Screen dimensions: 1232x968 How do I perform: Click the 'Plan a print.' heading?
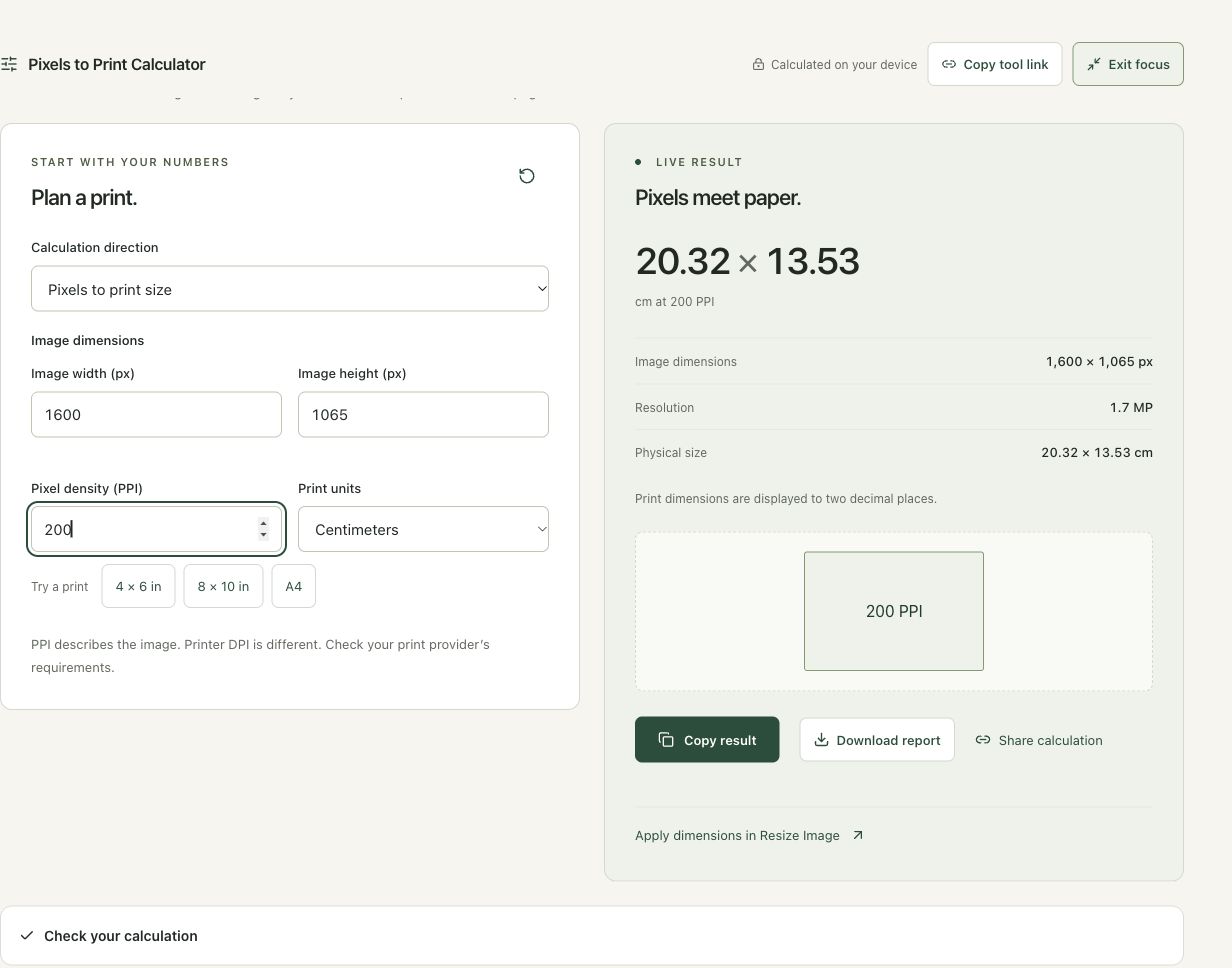[84, 197]
